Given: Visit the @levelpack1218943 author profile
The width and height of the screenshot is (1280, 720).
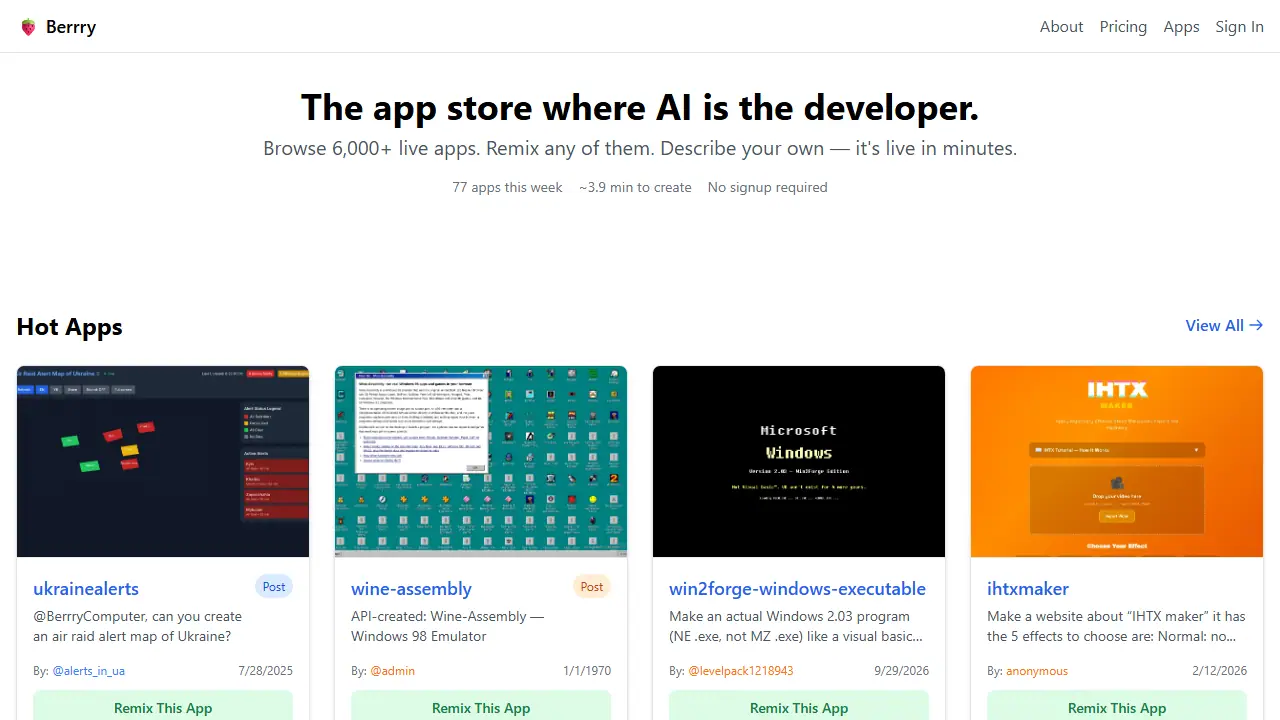Looking at the screenshot, I should click(x=741, y=671).
